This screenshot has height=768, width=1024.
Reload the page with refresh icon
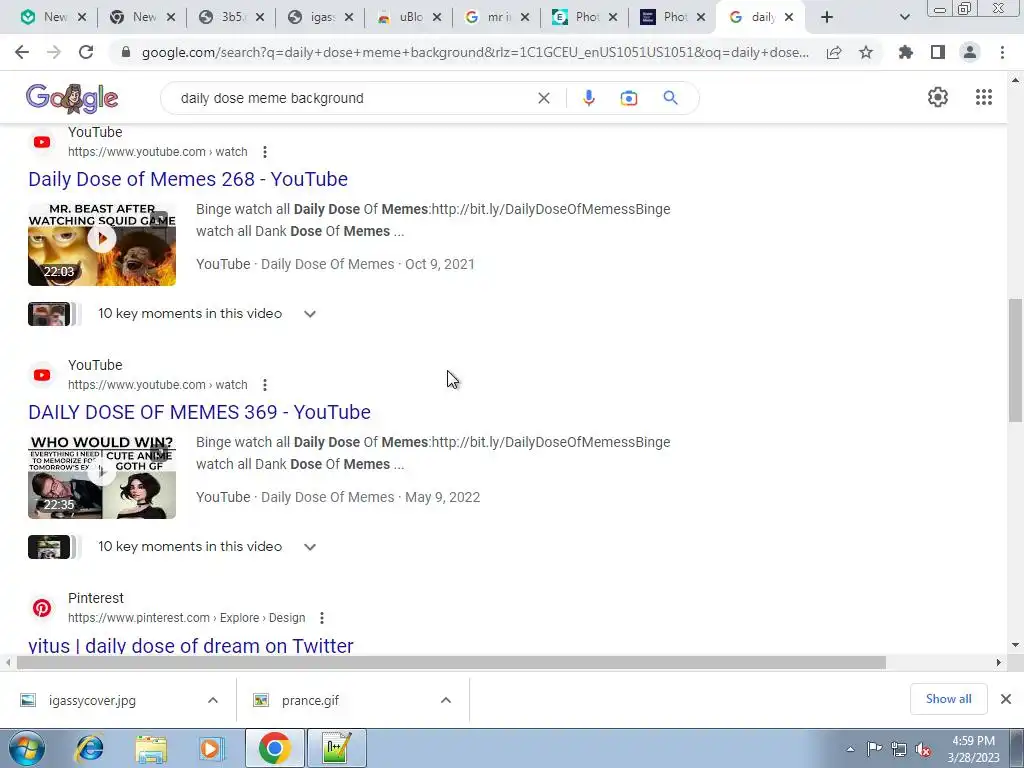[86, 52]
